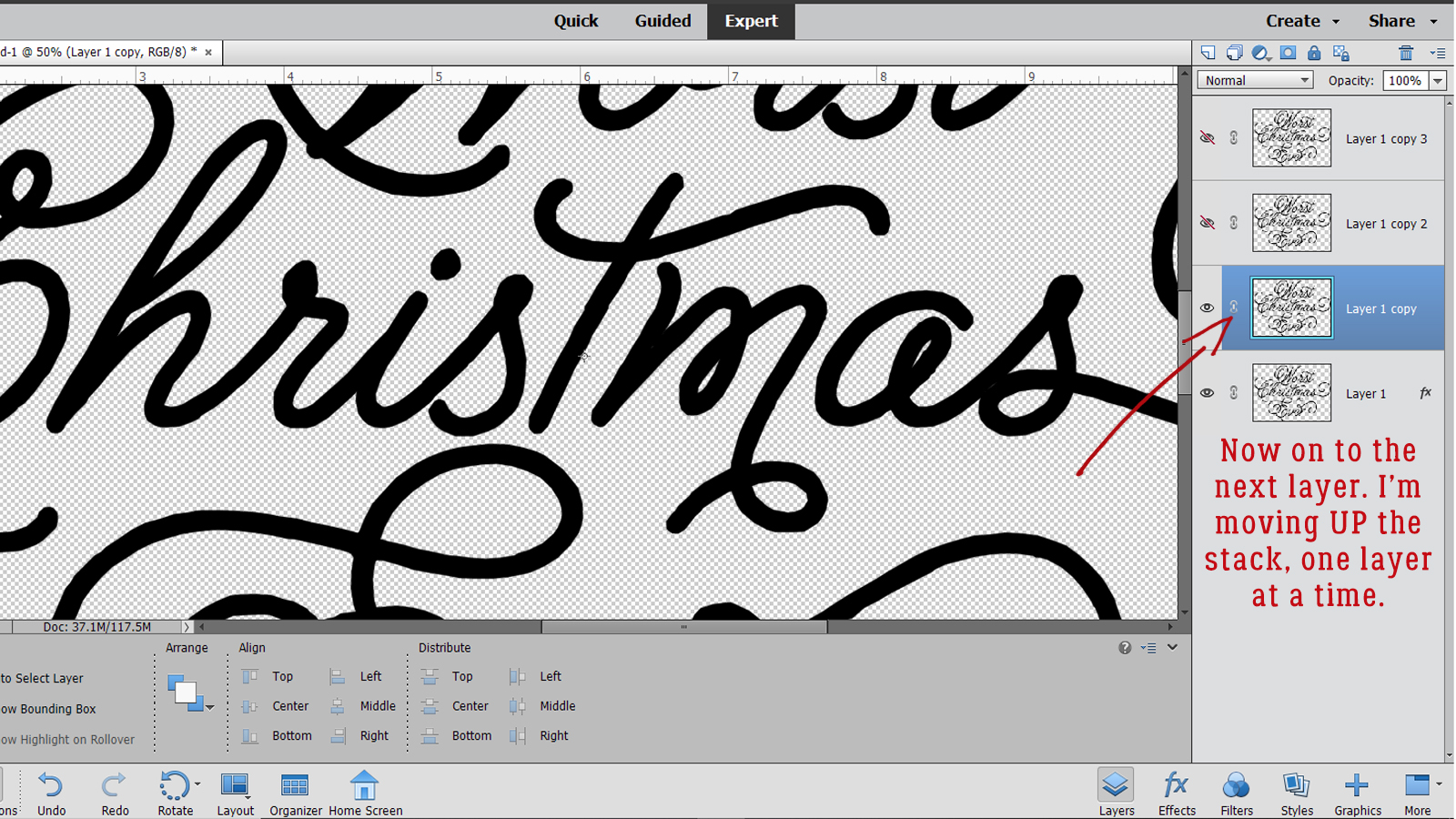This screenshot has height=819, width=1456.
Task: Switch to Quick mode tab
Action: (576, 21)
